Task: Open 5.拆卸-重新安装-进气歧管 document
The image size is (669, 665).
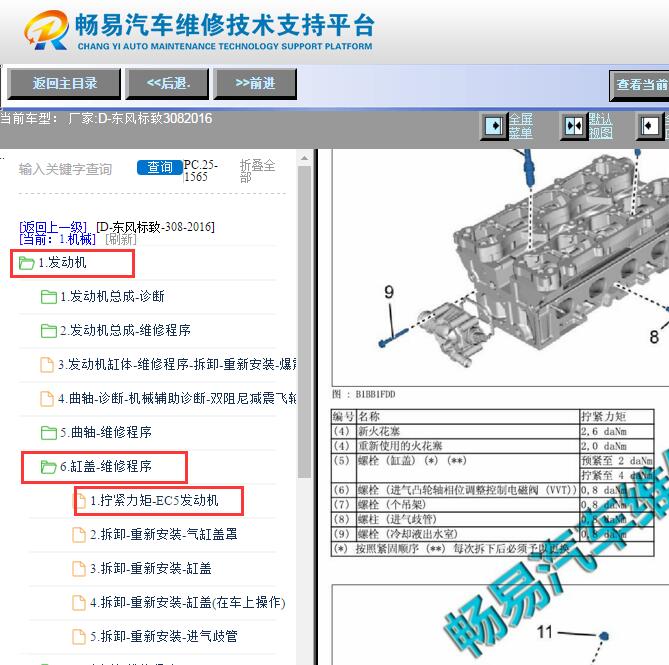Action: (163, 636)
